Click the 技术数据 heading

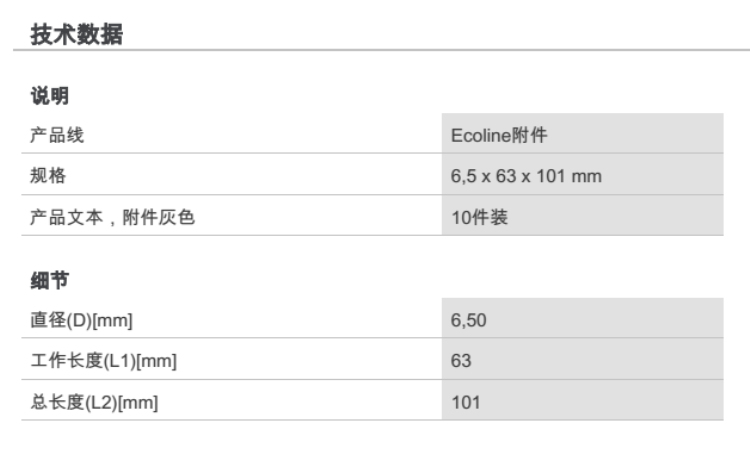click(76, 34)
